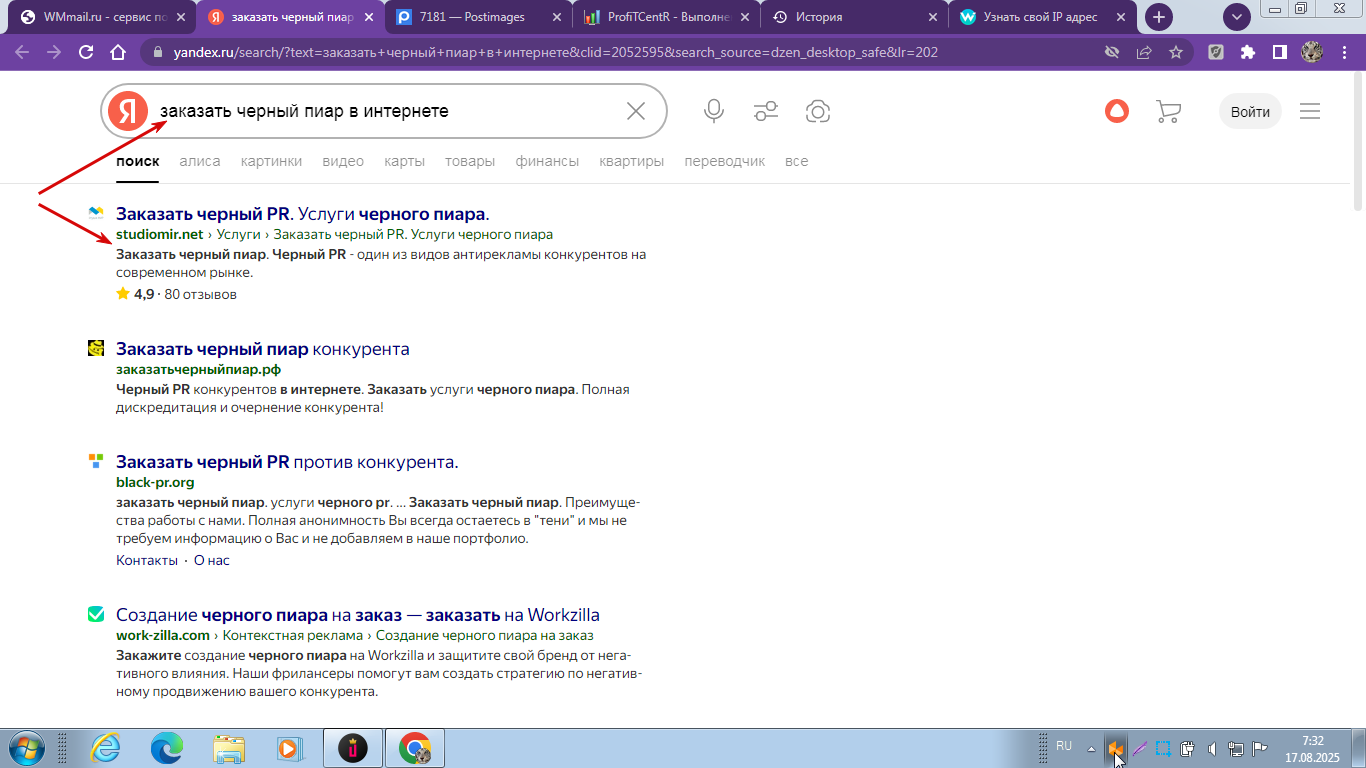
Task: Switch to the алиса tab
Action: (x=200, y=161)
